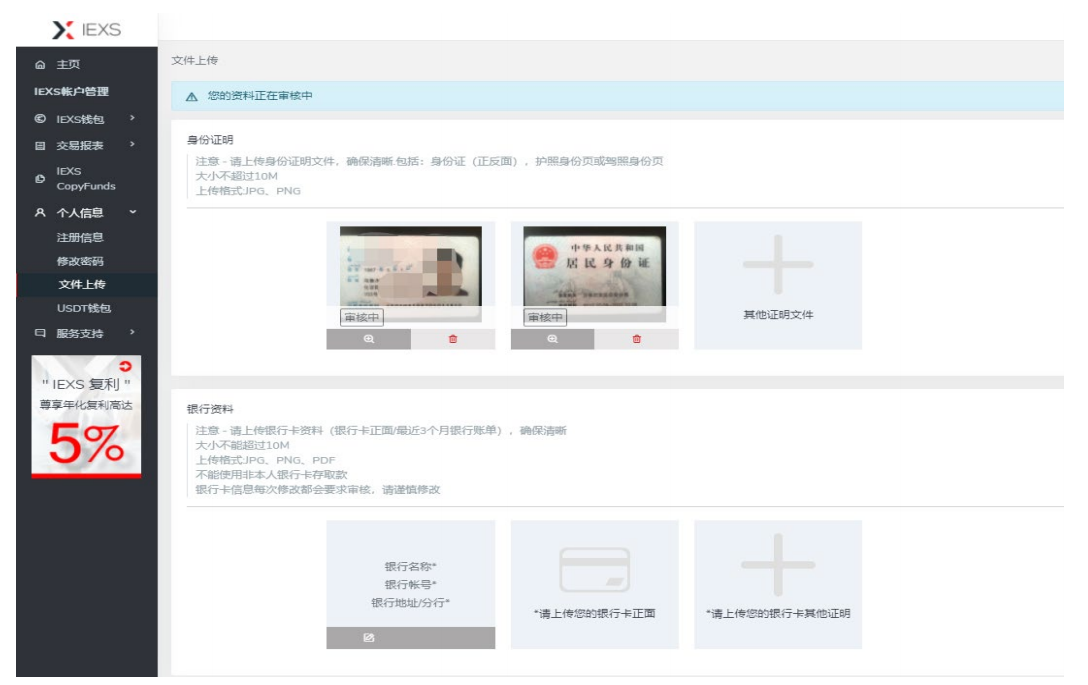Click the 大小不超过10M note under 身份证明
1088x685 pixels.
pos(236,176)
